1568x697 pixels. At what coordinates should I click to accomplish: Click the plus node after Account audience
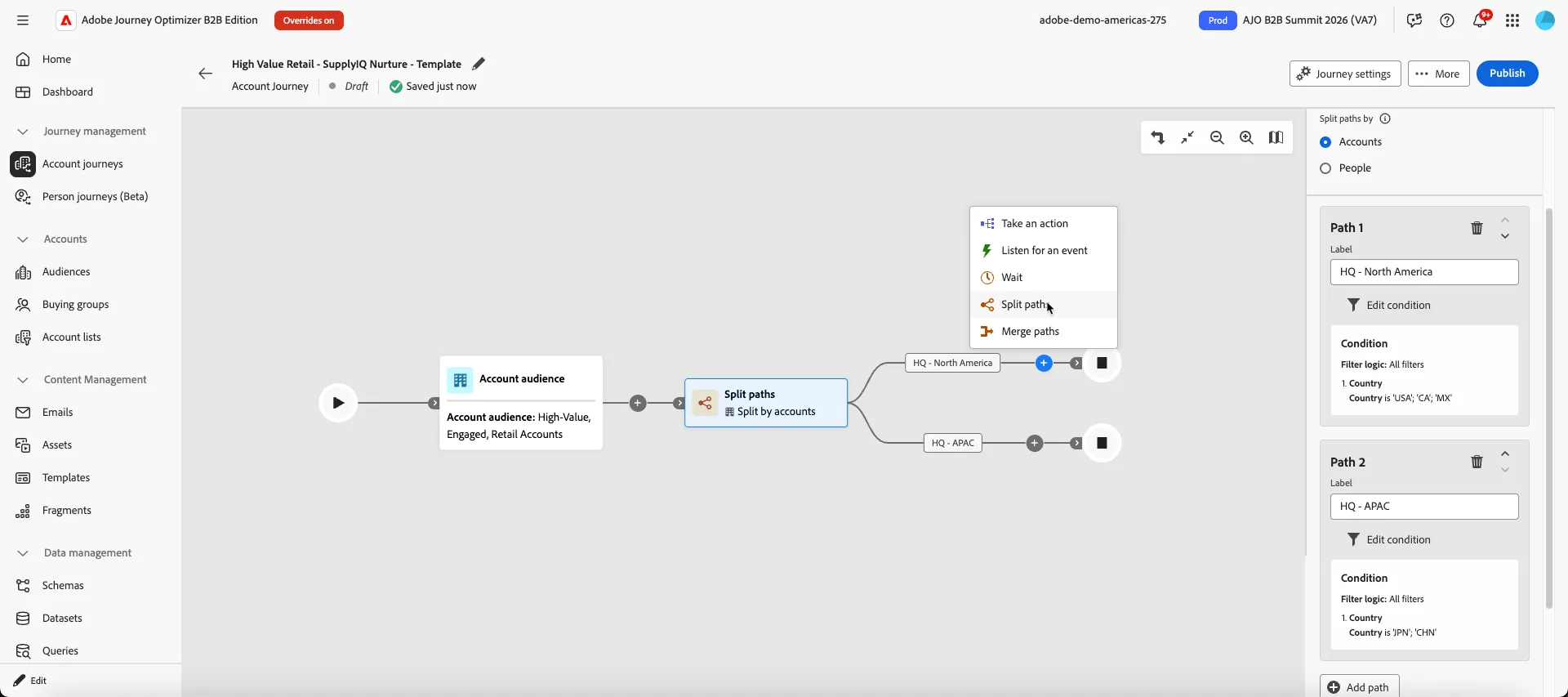pyautogui.click(x=638, y=403)
